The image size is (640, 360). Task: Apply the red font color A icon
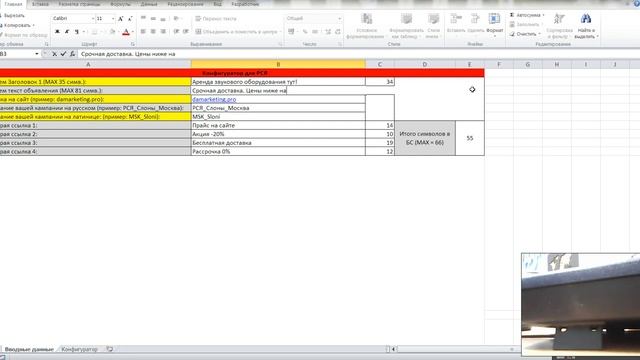pos(126,31)
